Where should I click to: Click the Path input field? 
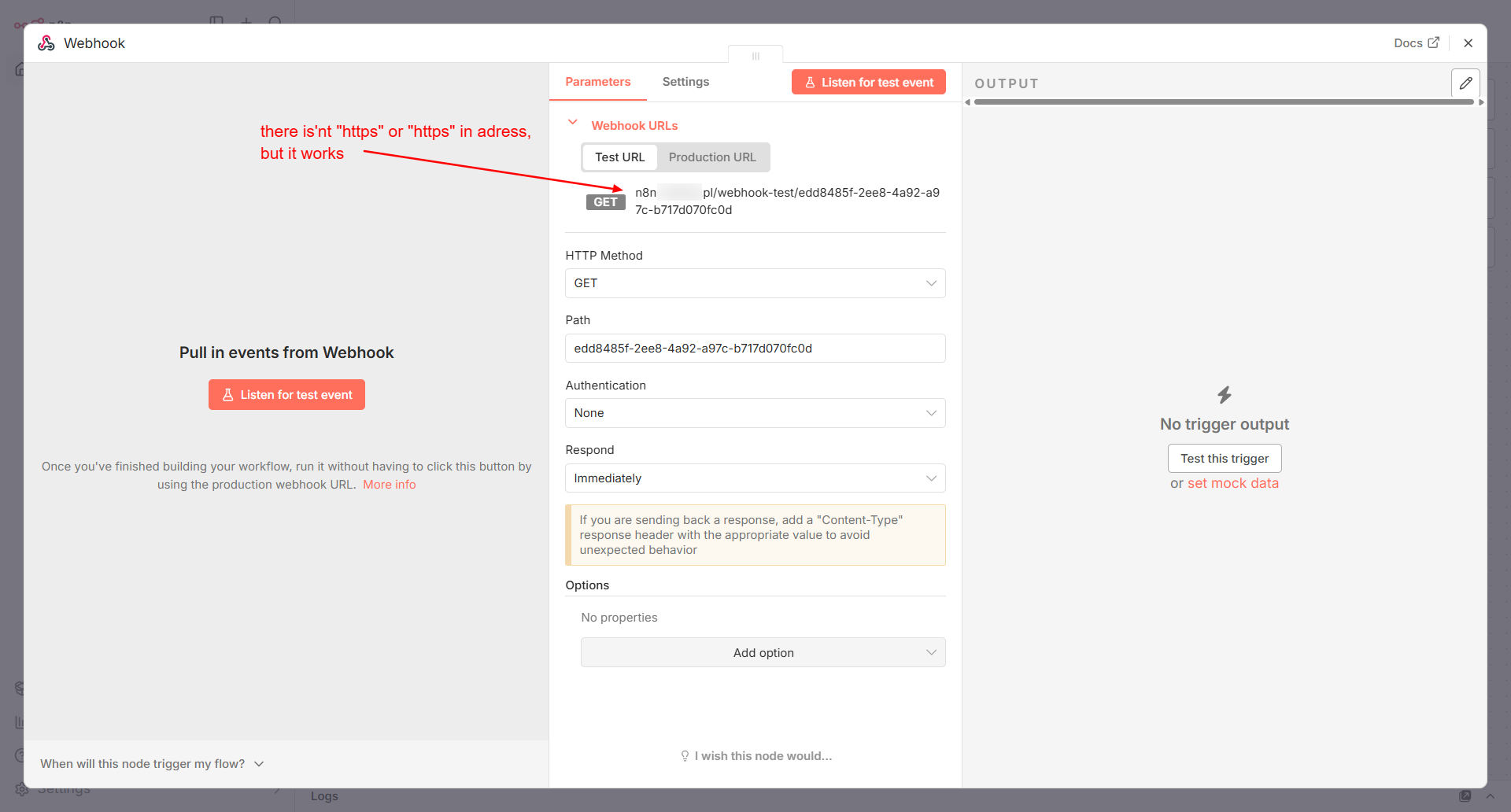tap(755, 349)
